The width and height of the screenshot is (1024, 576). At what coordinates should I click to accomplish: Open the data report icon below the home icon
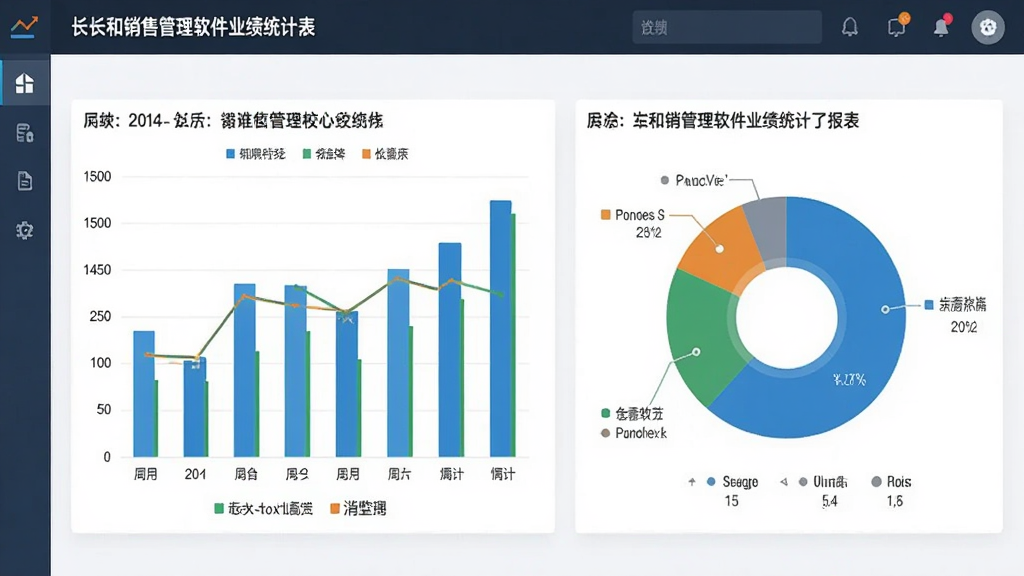[25, 133]
